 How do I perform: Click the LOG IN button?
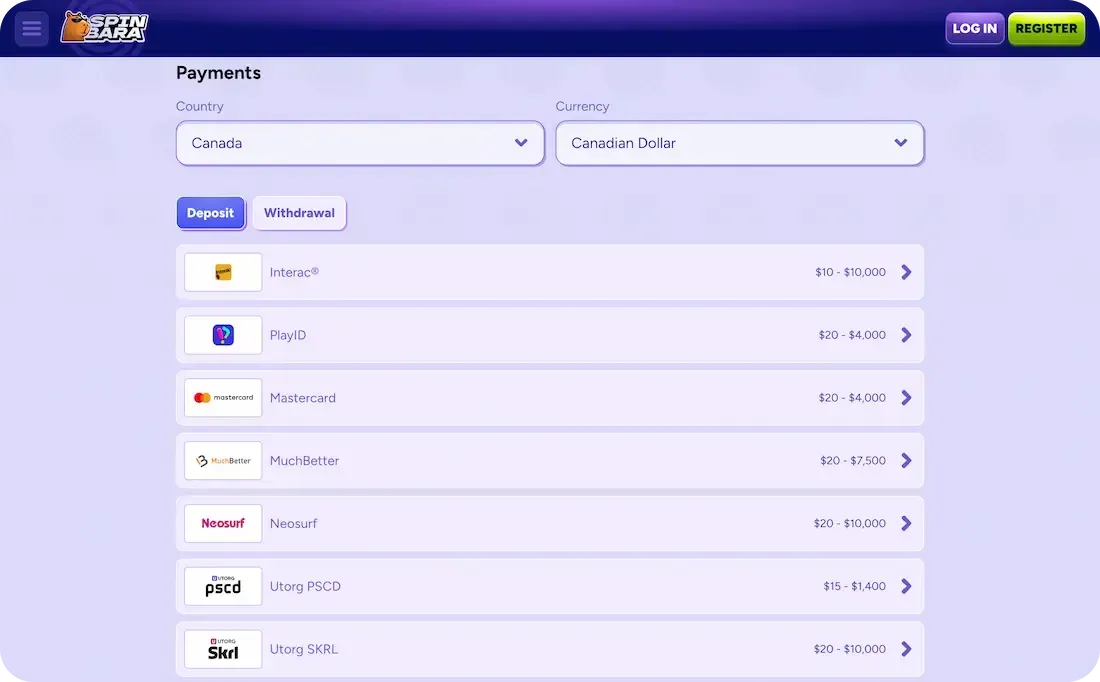click(974, 29)
